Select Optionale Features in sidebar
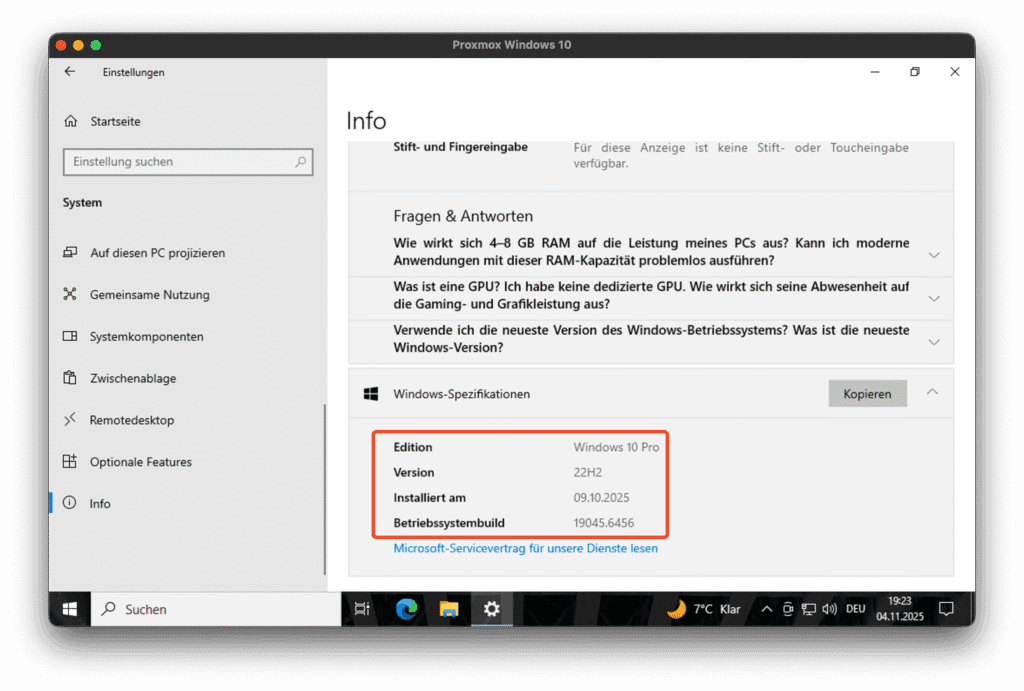Image resolution: width=1024 pixels, height=691 pixels. [140, 462]
